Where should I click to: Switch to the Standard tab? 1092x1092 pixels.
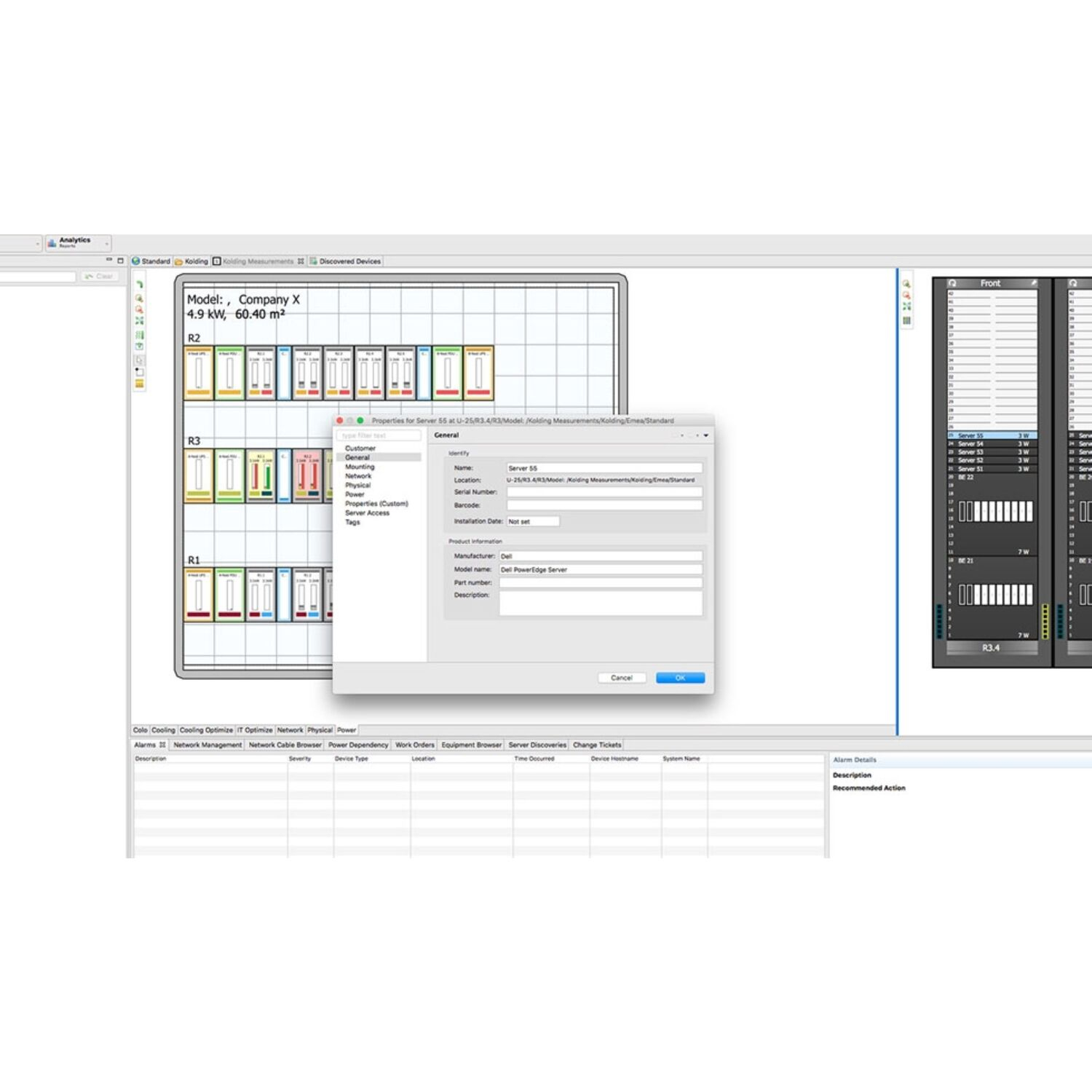click(x=151, y=261)
